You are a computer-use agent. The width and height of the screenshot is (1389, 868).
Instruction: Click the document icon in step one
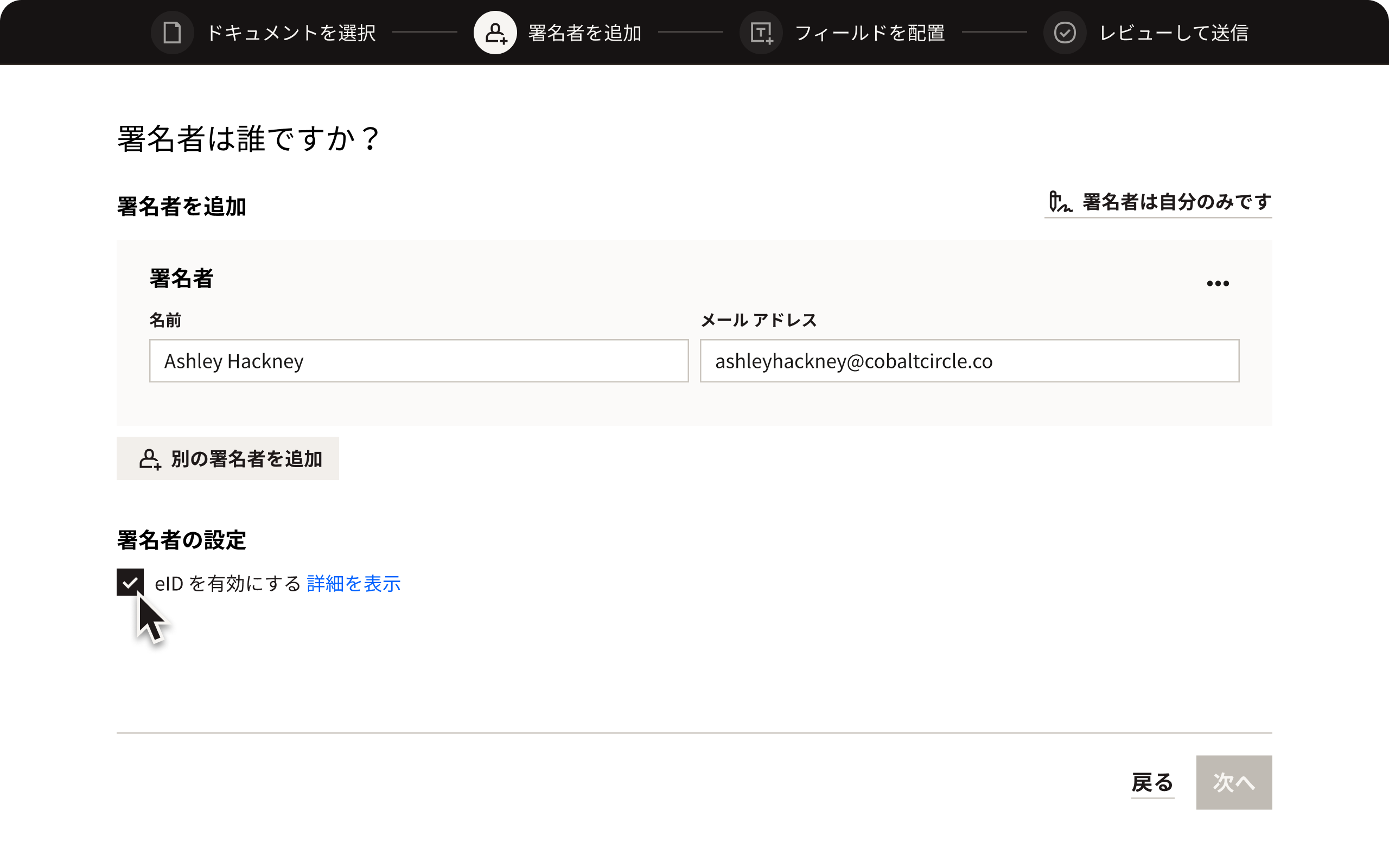coord(172,33)
